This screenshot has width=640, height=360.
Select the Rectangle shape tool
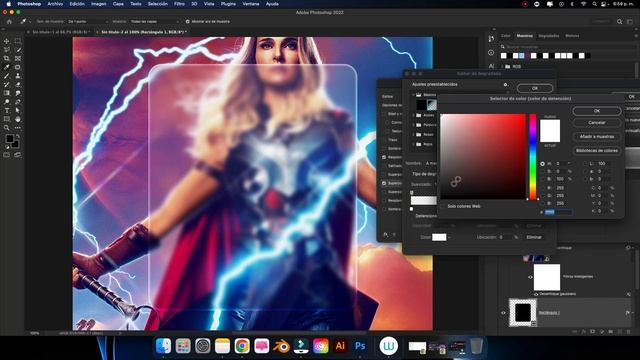pos(7,119)
